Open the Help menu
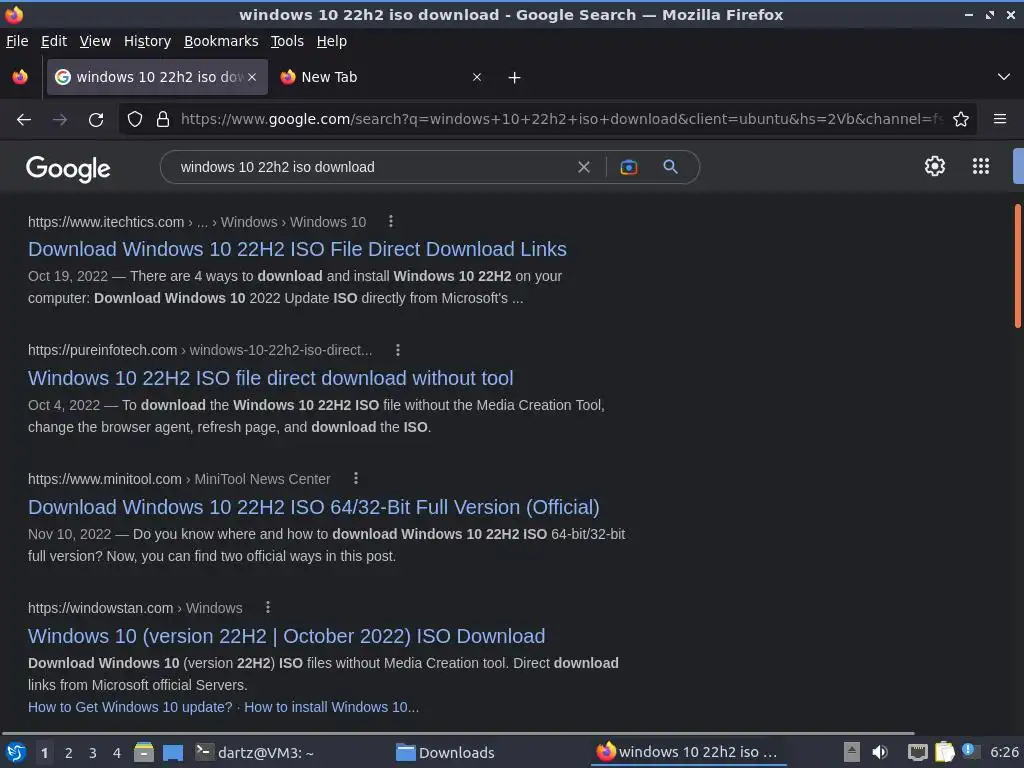Viewport: 1024px width, 768px height. click(332, 41)
